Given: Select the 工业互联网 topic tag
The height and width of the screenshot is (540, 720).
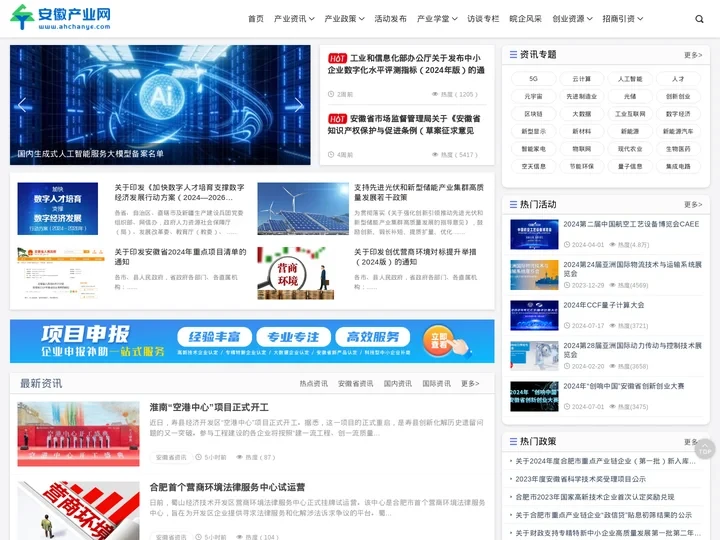Looking at the screenshot, I should (630, 114).
